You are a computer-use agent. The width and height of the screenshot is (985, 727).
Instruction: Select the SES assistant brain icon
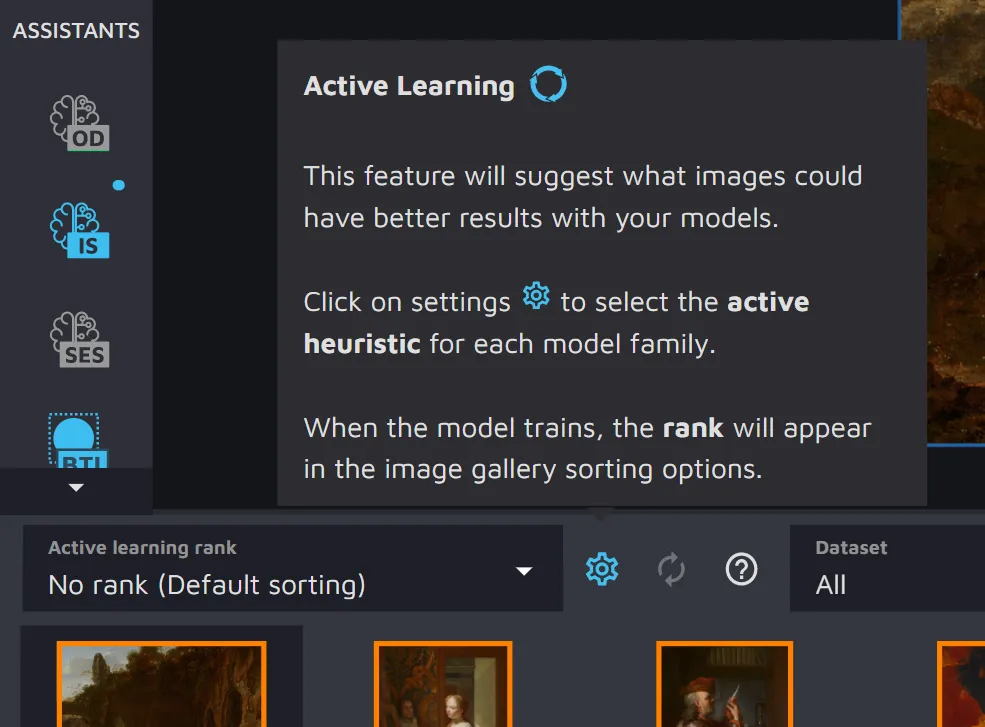[79, 339]
